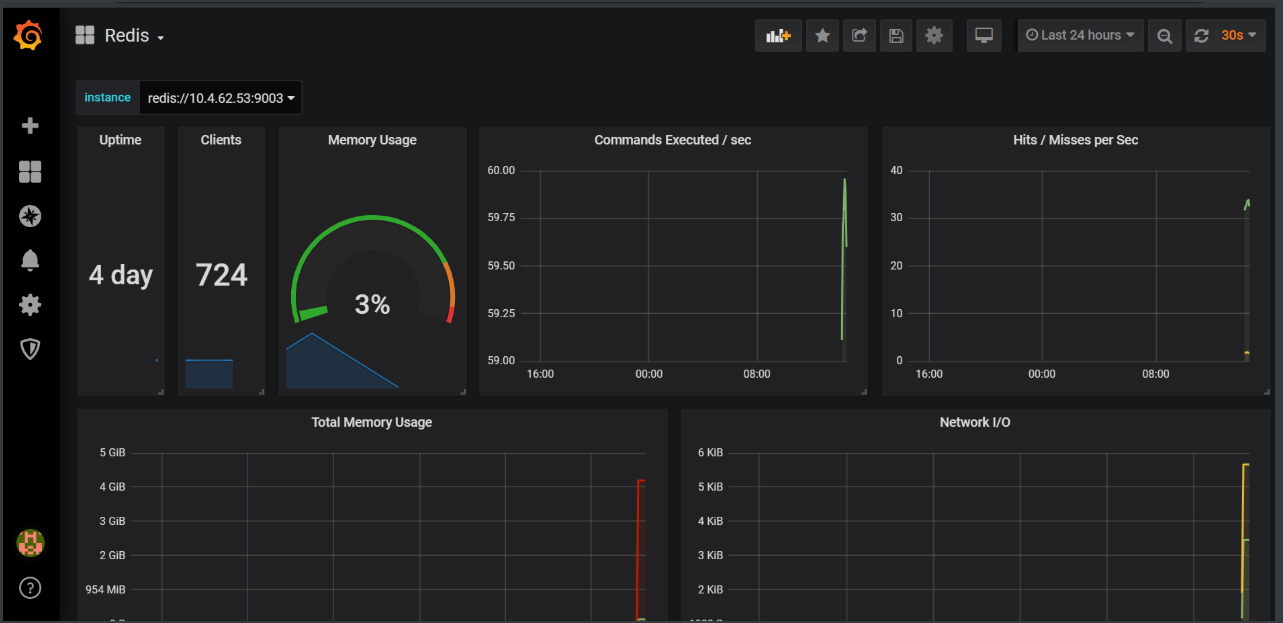Image resolution: width=1283 pixels, height=623 pixels.
Task: Open the Server Admin shield icon
Action: pos(30,348)
